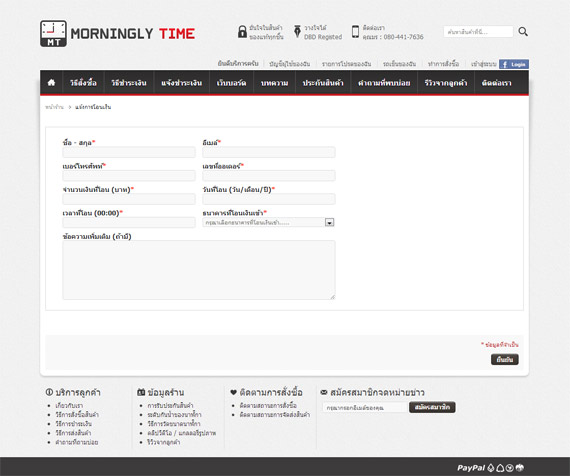Open วิธีสั่งซื้อ menu item
Image resolution: width=570 pixels, height=476 pixels.
[x=84, y=83]
